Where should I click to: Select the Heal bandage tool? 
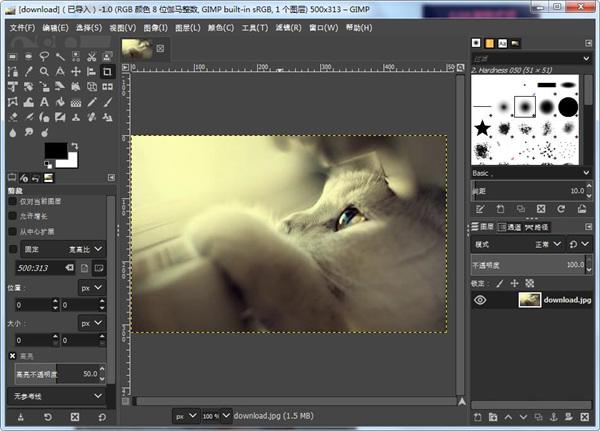pyautogui.click(x=91, y=117)
